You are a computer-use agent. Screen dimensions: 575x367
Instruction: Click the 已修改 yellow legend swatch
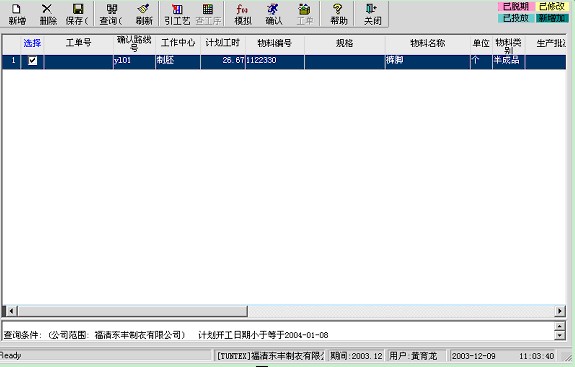pyautogui.click(x=552, y=7)
